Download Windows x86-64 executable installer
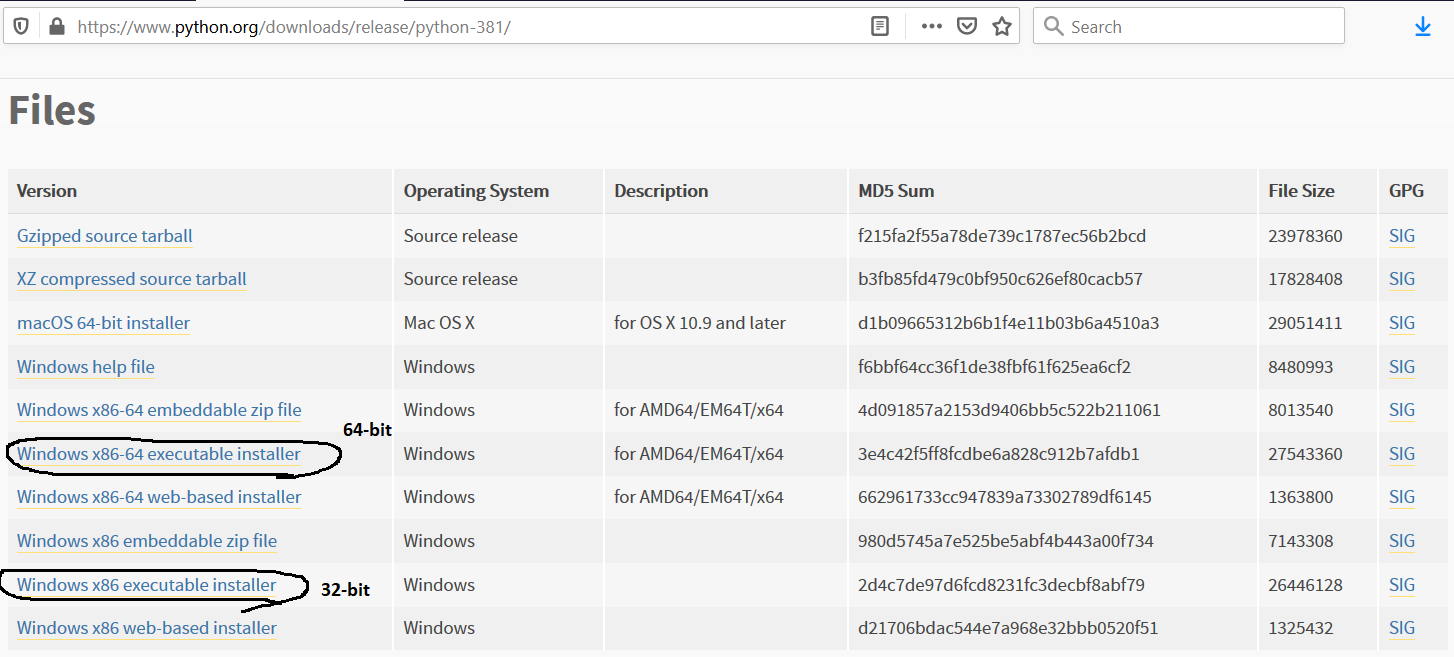 click(159, 454)
